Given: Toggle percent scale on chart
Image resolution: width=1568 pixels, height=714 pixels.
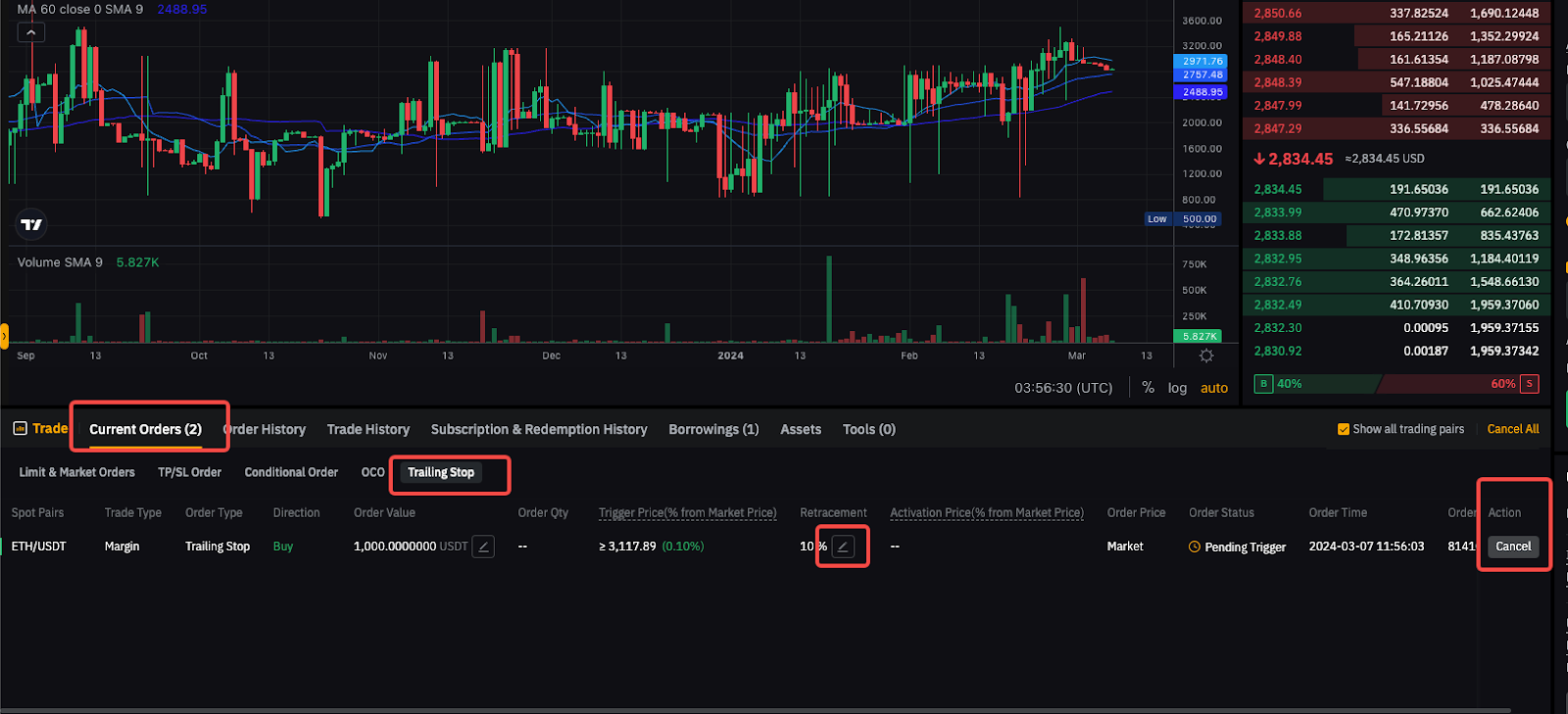Looking at the screenshot, I should pyautogui.click(x=1148, y=388).
